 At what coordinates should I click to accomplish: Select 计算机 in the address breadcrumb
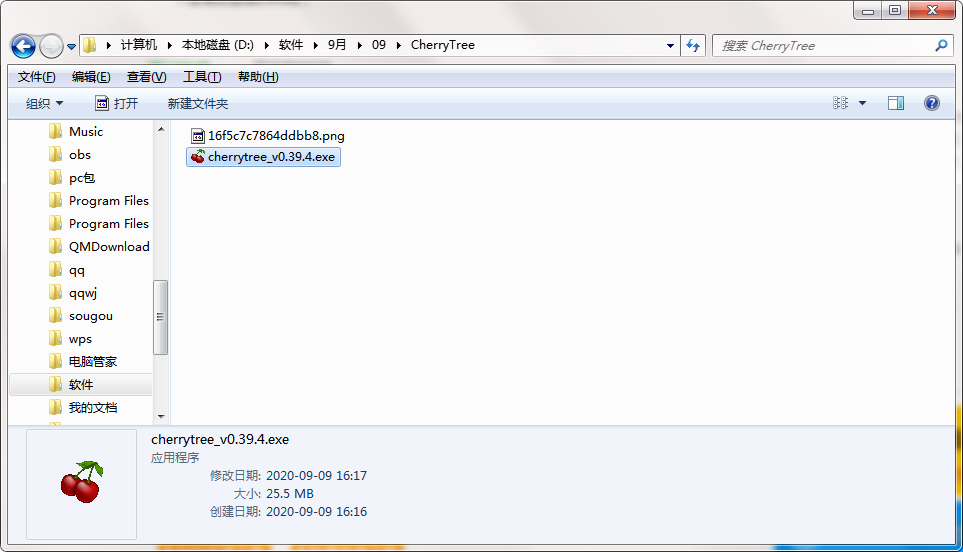tap(139, 45)
